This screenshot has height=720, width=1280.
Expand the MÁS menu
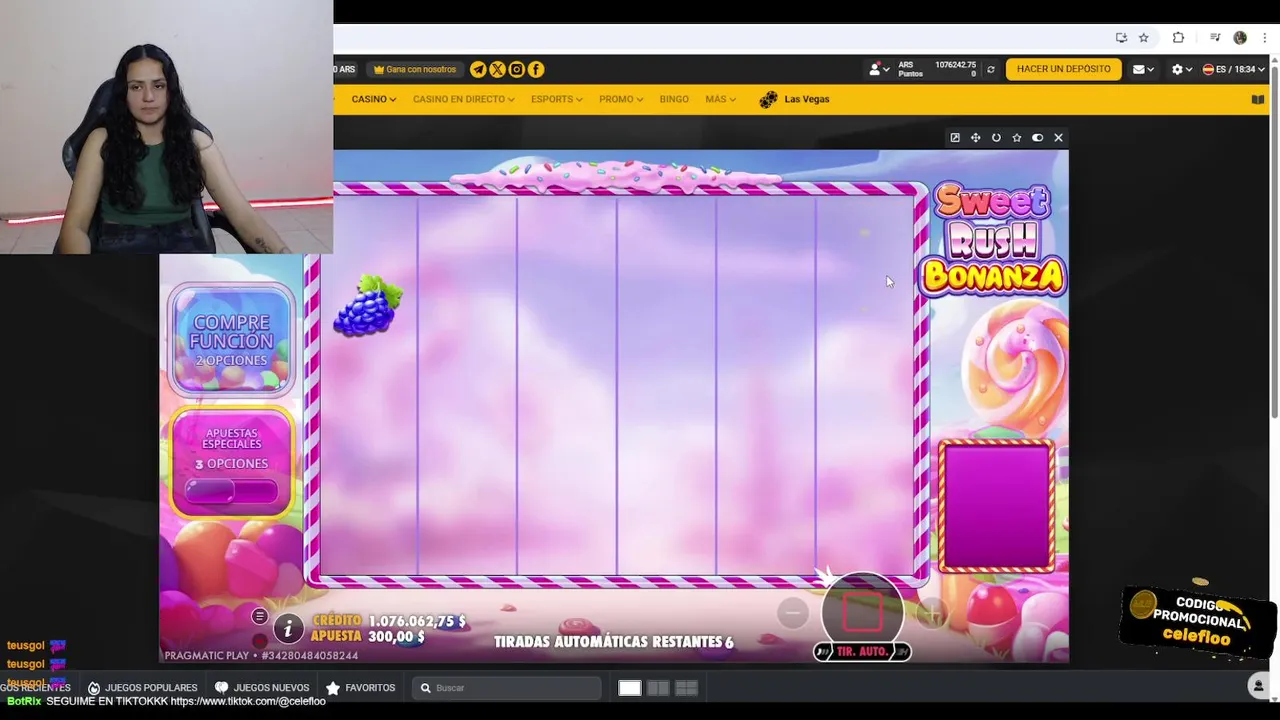[720, 99]
